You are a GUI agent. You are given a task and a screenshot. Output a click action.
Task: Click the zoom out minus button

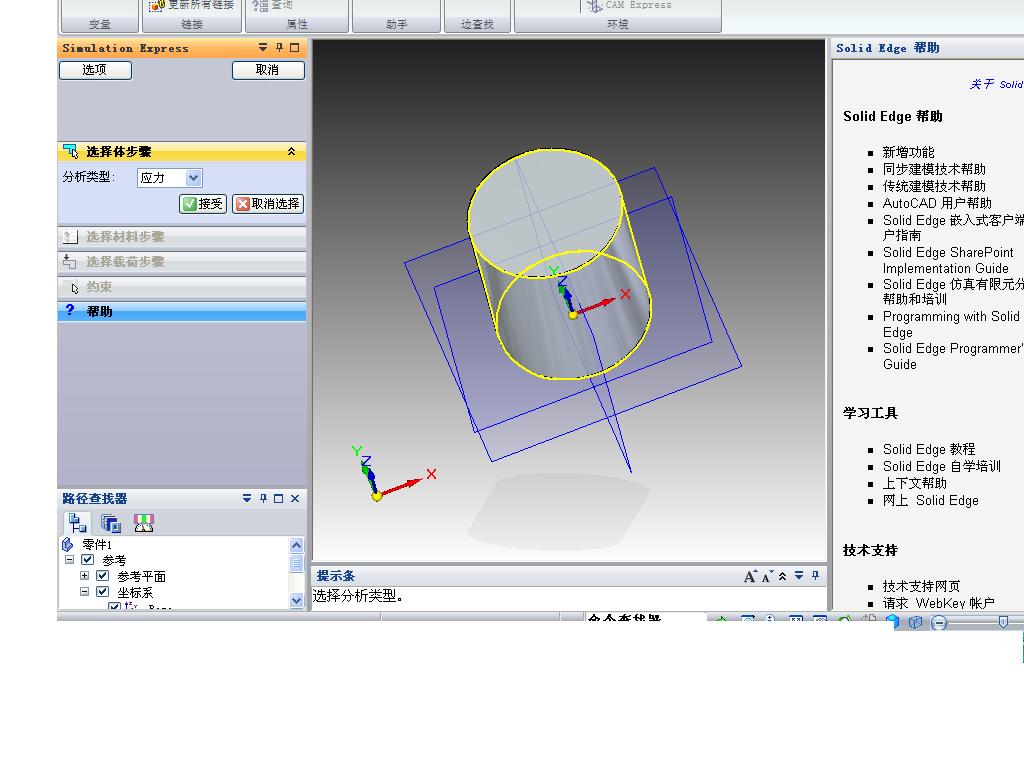(939, 622)
